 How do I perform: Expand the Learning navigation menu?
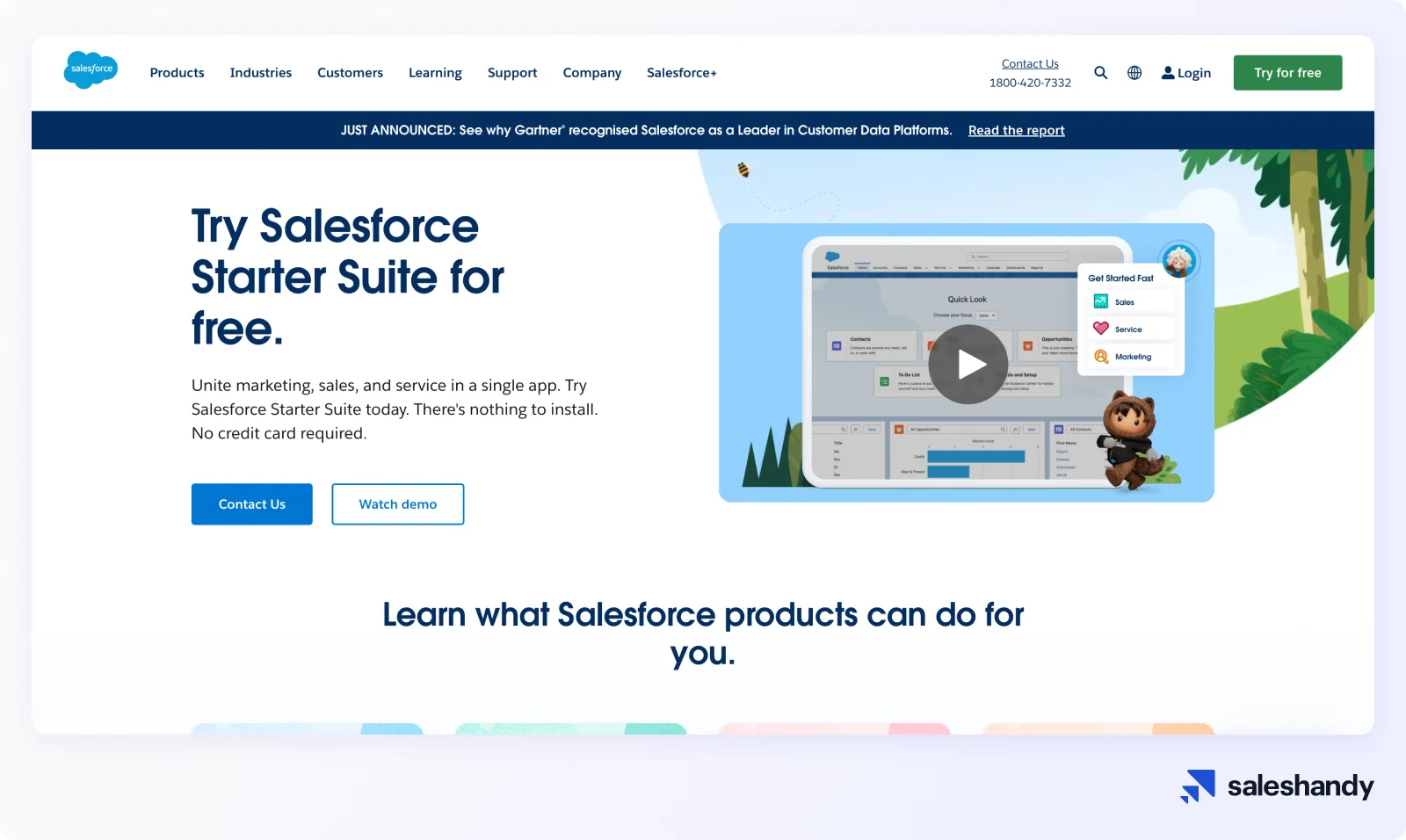(435, 73)
